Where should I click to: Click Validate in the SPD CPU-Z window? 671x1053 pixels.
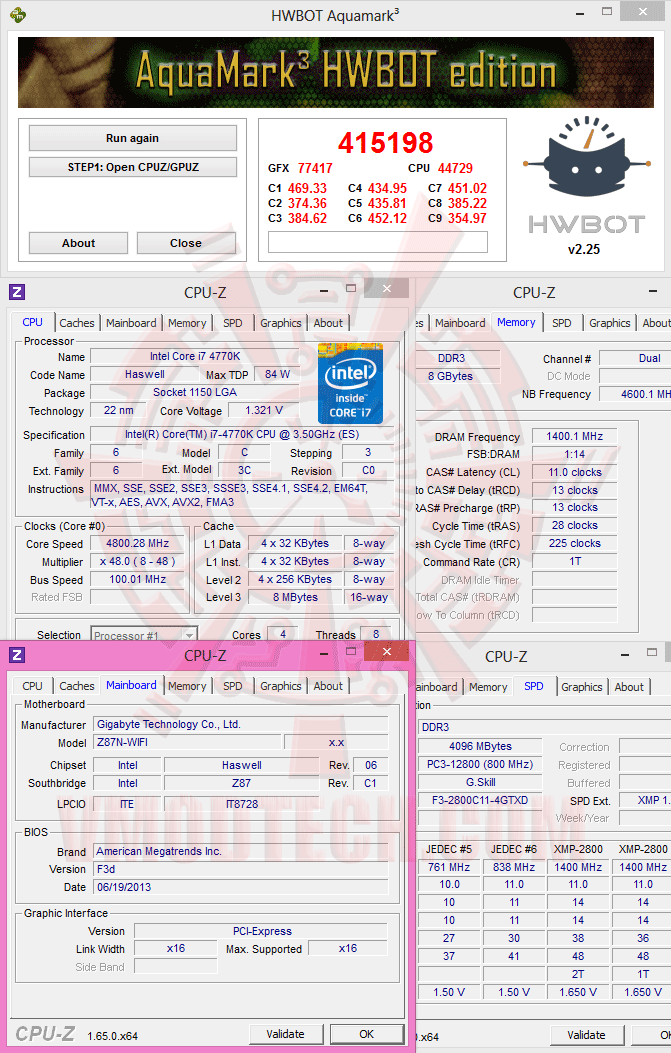click(x=586, y=1036)
